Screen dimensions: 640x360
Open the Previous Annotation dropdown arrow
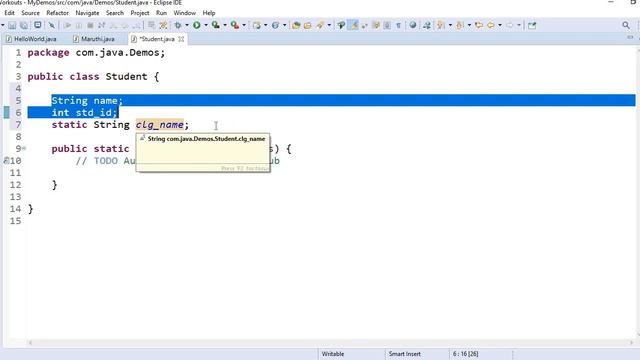coord(469,25)
